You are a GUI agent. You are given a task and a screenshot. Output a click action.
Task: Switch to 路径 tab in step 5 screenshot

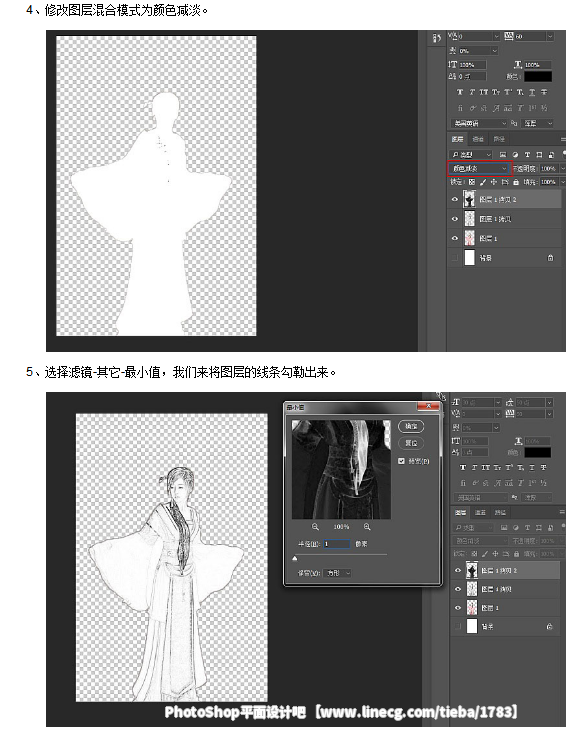pos(500,512)
